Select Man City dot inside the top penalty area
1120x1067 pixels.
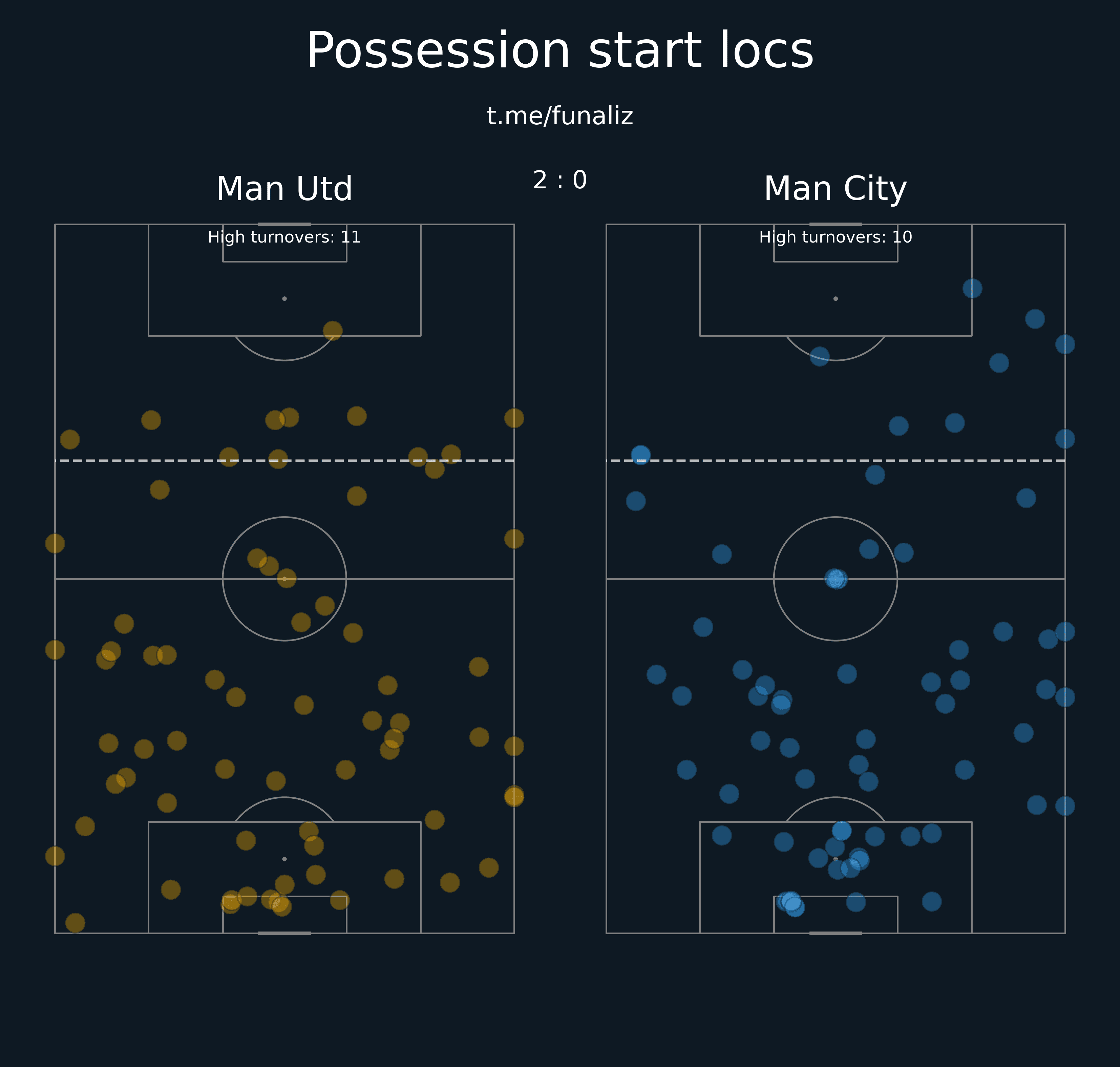[972, 288]
